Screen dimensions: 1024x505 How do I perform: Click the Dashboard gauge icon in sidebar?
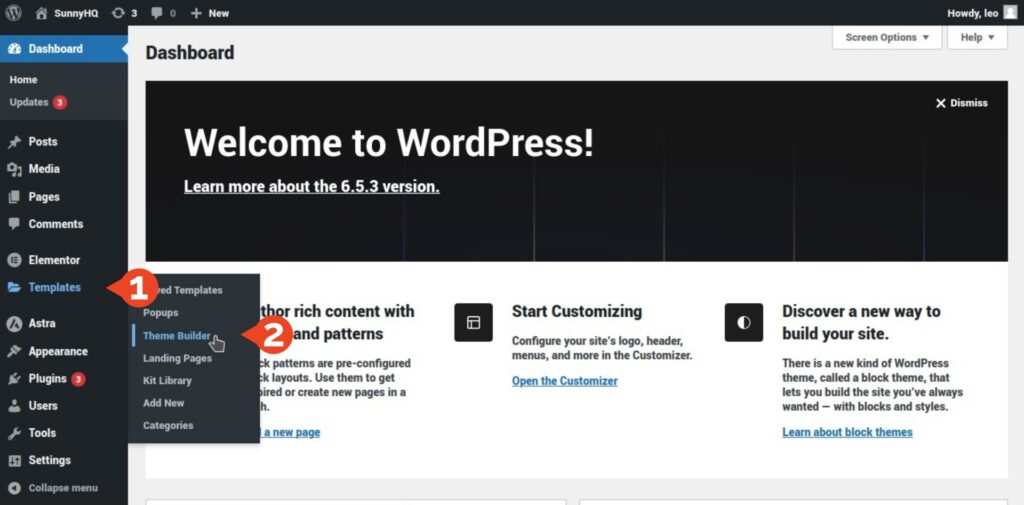[14, 49]
